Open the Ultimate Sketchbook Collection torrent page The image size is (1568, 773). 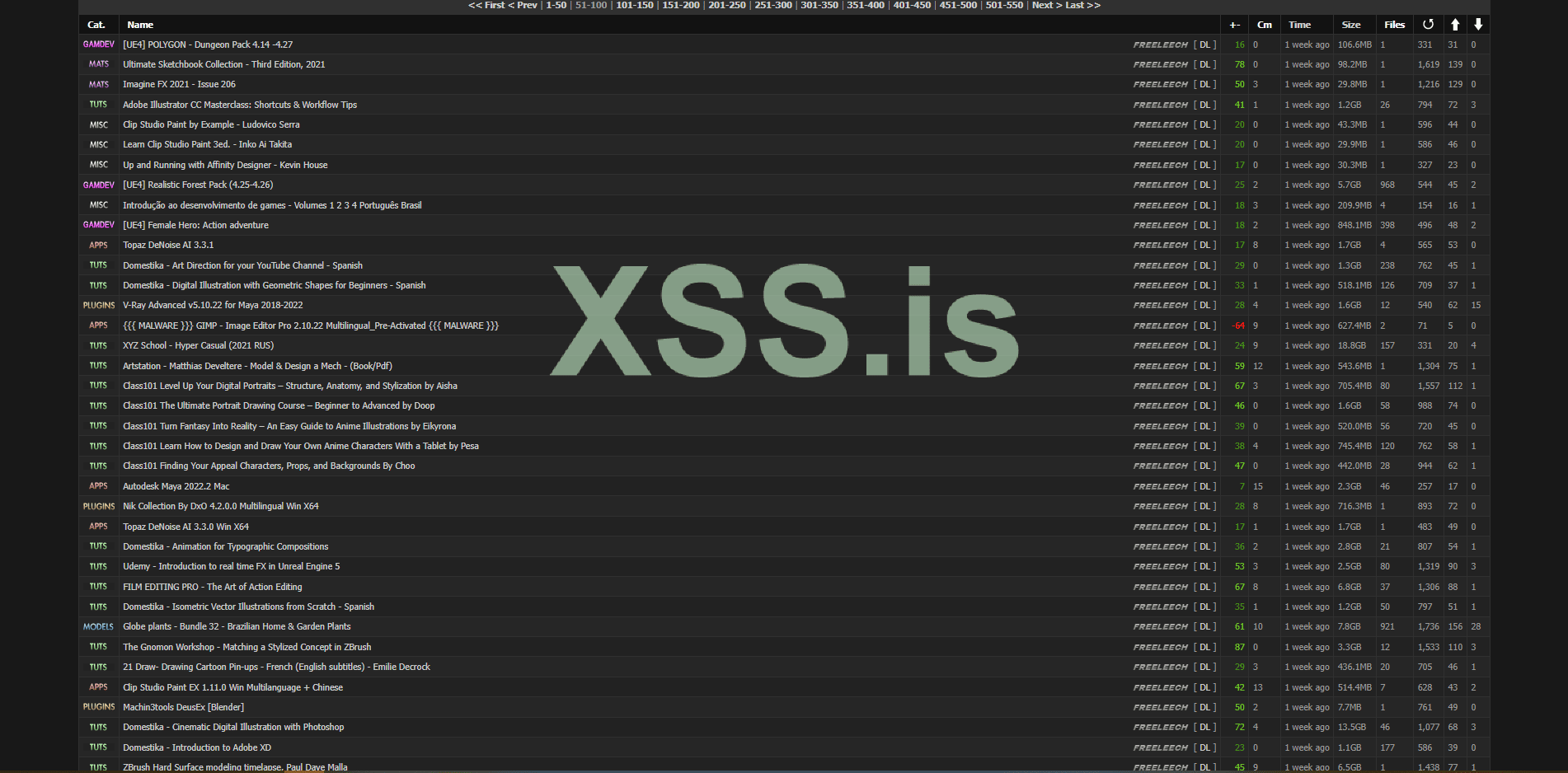(x=224, y=64)
